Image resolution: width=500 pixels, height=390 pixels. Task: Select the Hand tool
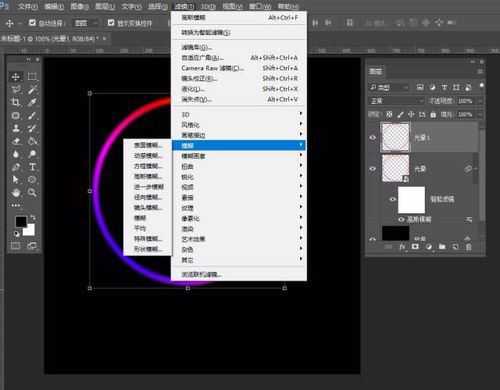(15, 193)
